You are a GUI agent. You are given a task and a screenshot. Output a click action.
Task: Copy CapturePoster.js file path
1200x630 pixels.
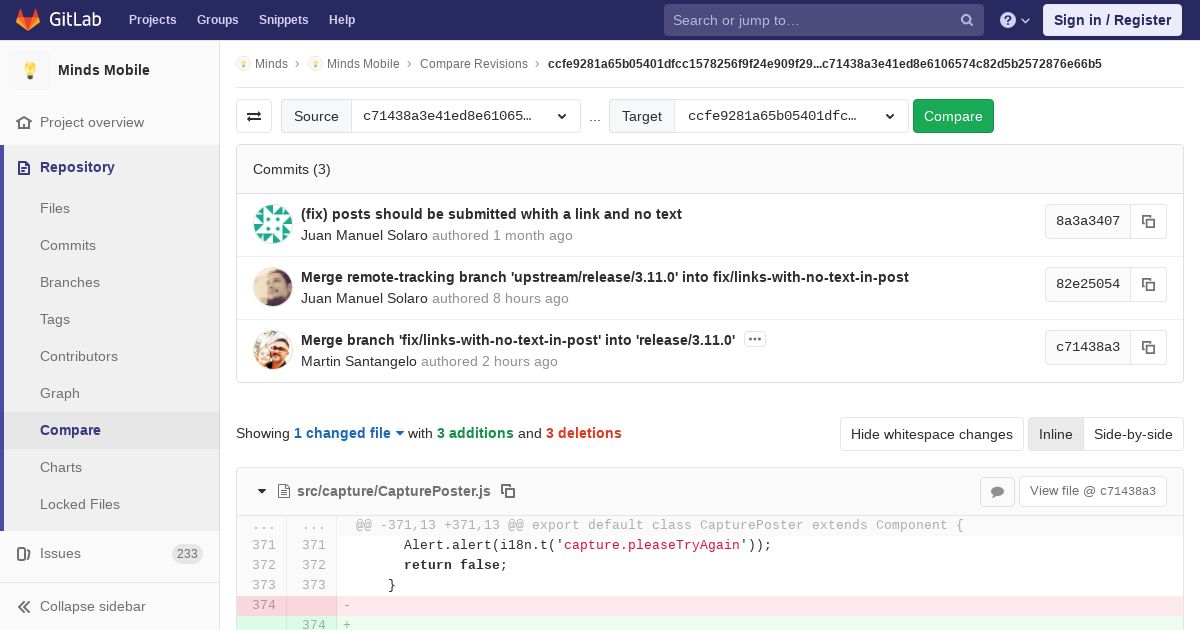508,491
